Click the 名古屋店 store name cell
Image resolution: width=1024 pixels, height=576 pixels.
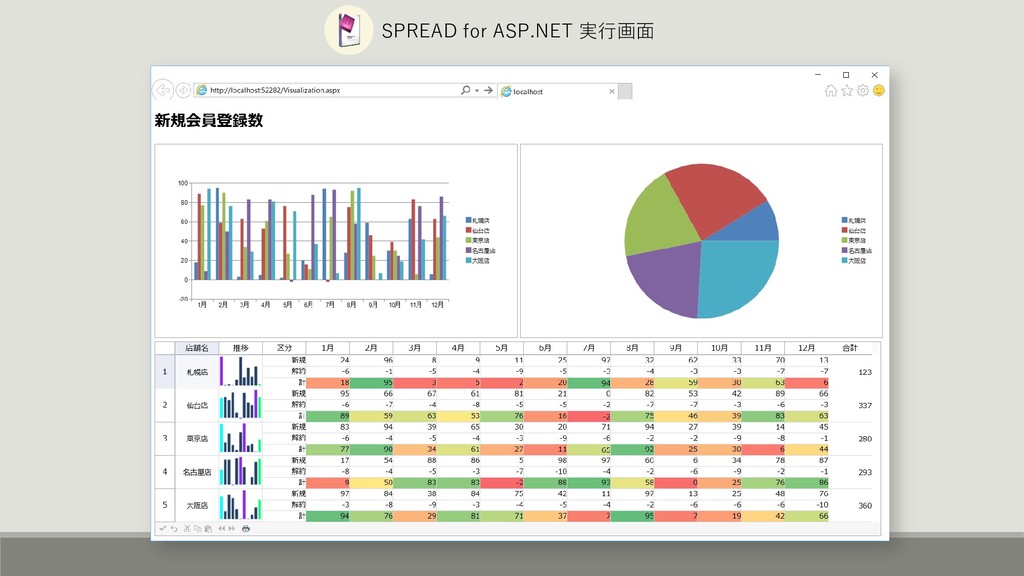197,472
